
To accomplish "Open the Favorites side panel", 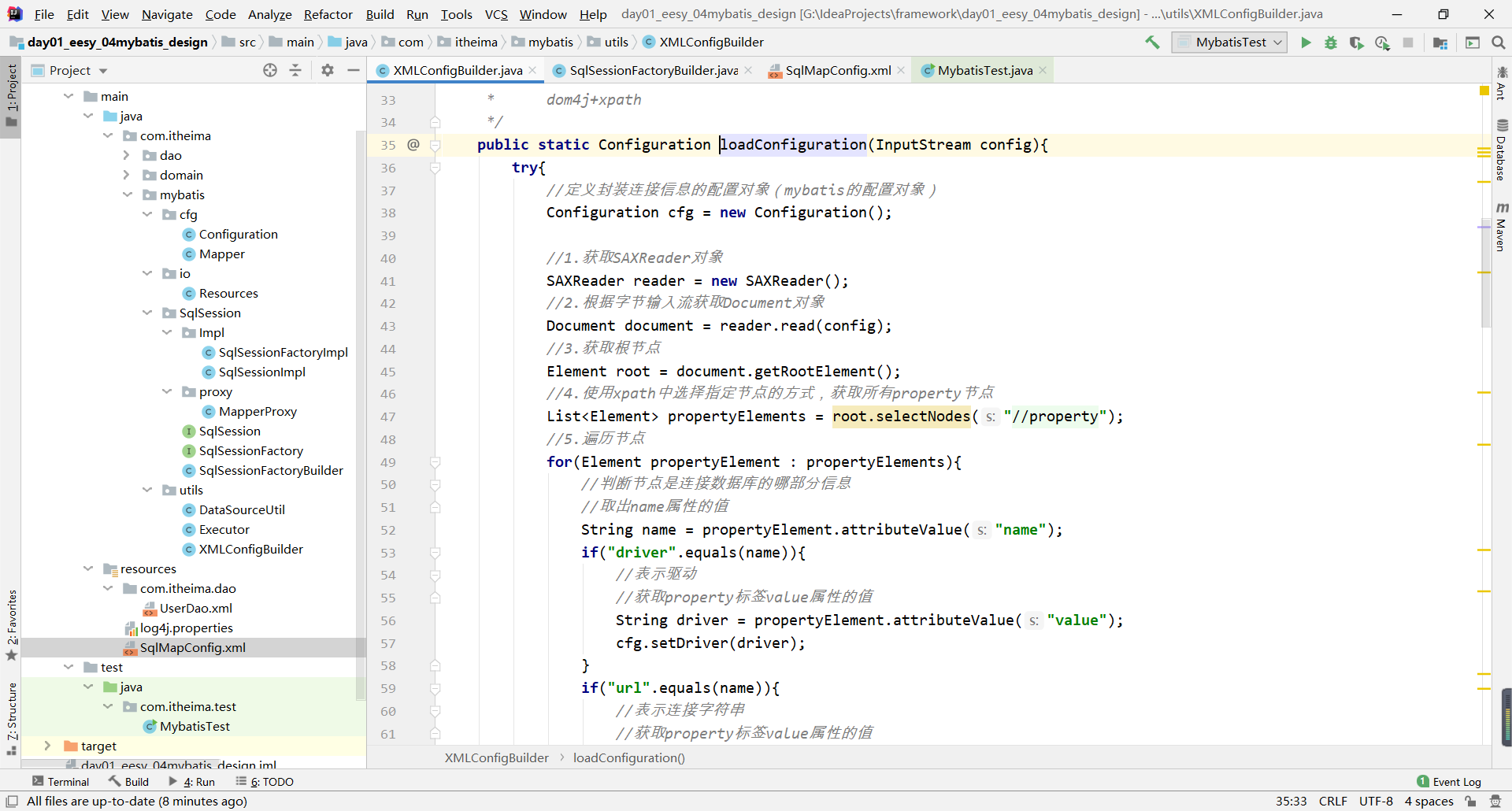I will click(11, 625).
